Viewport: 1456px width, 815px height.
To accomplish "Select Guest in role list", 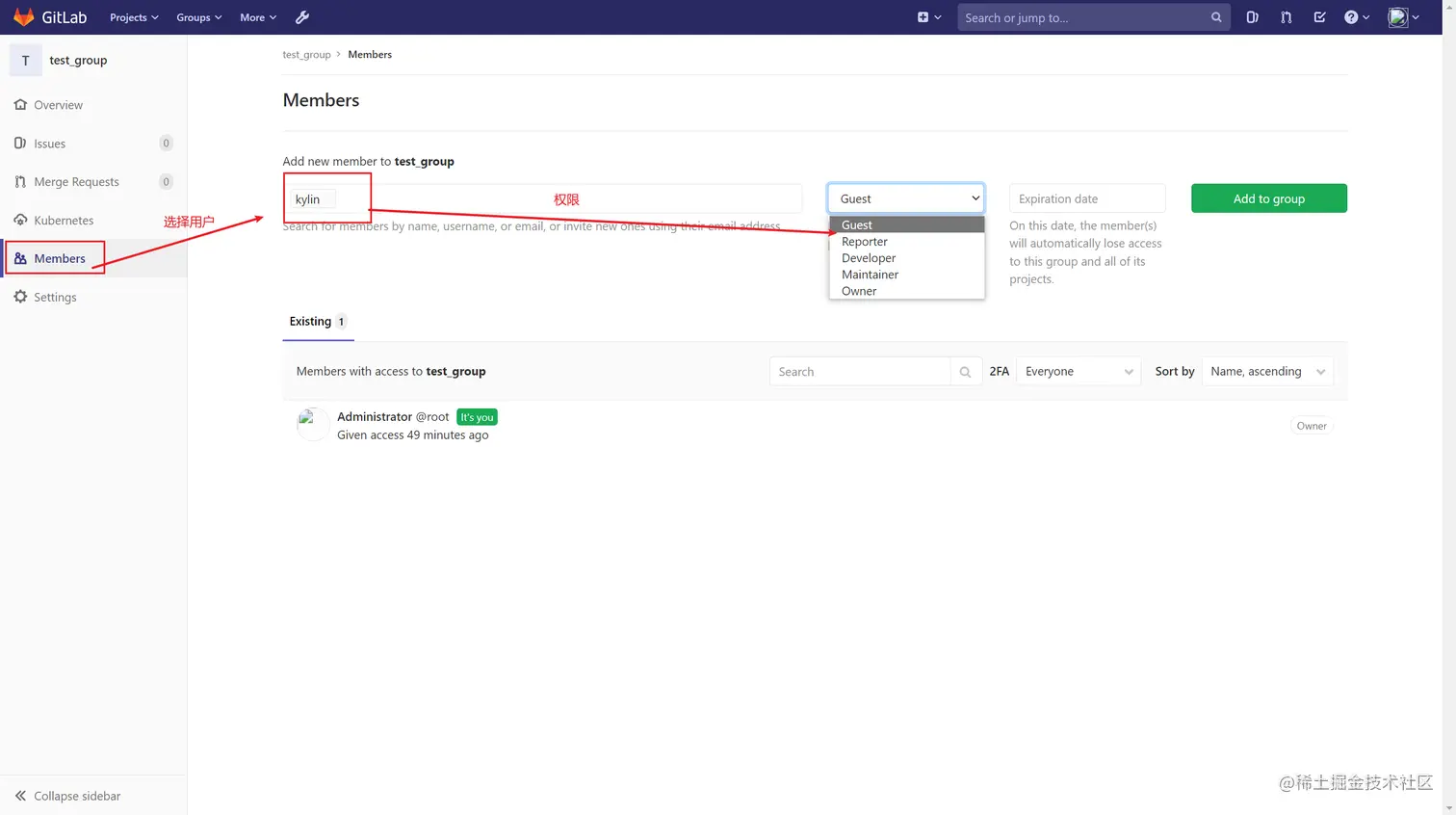I will 907,224.
